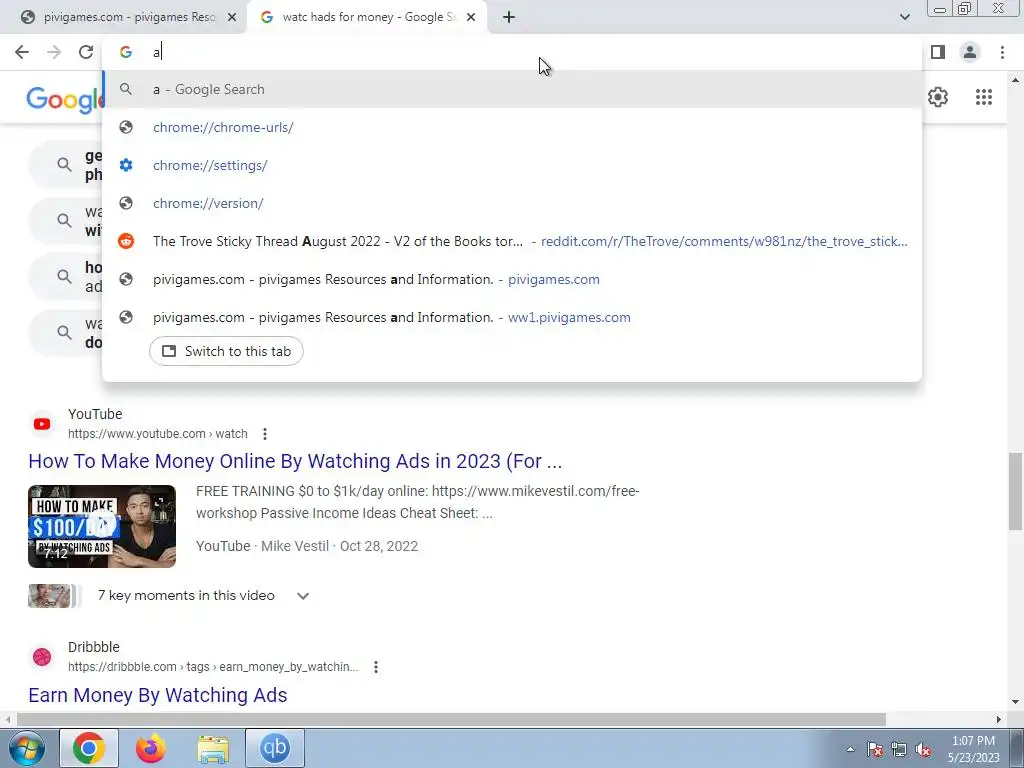Open qBittorrent from the taskbar
The width and height of the screenshot is (1024, 768).
[275, 748]
